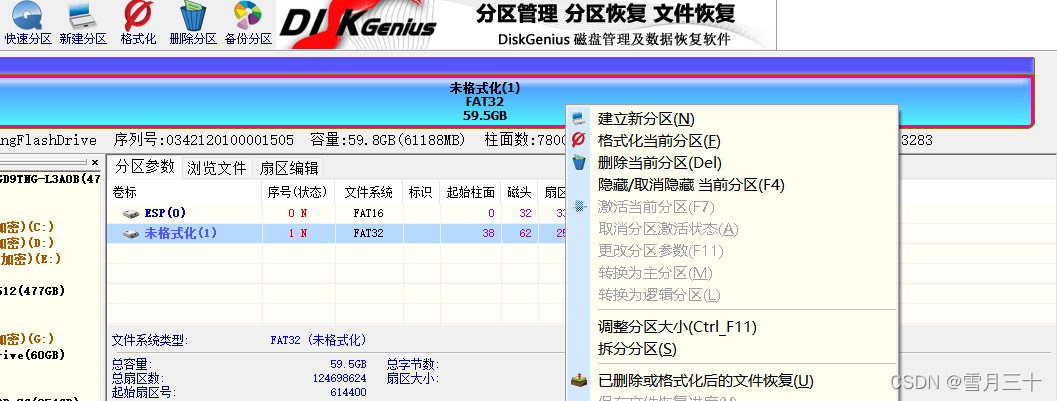Click the '0 N' status cell

pyautogui.click(x=297, y=214)
